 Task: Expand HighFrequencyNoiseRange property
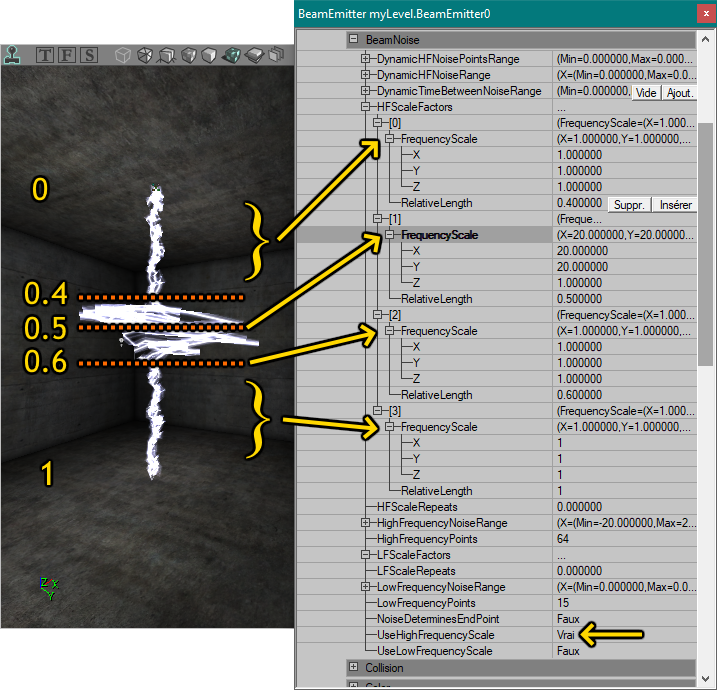(365, 523)
